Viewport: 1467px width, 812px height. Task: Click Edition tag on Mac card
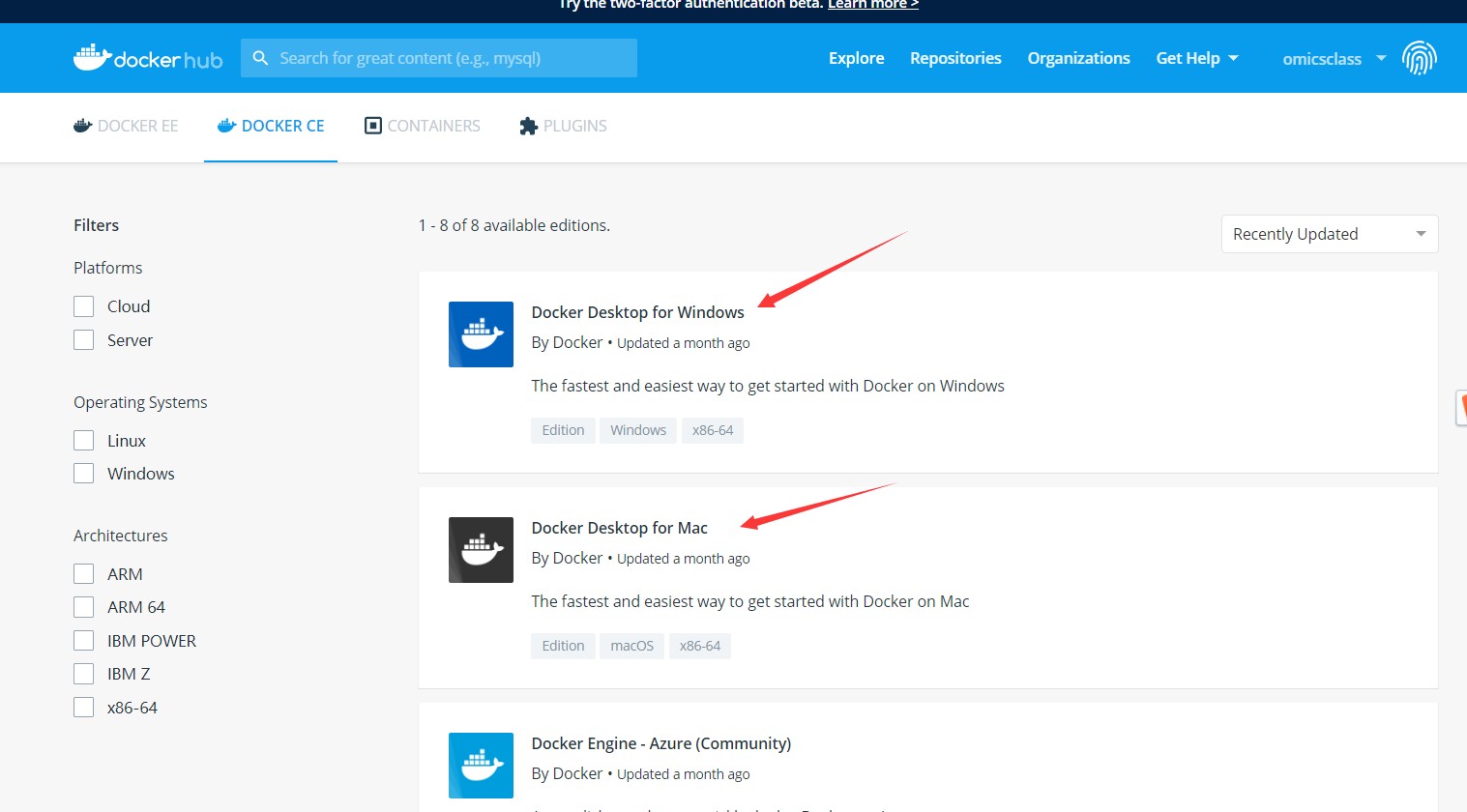(563, 646)
